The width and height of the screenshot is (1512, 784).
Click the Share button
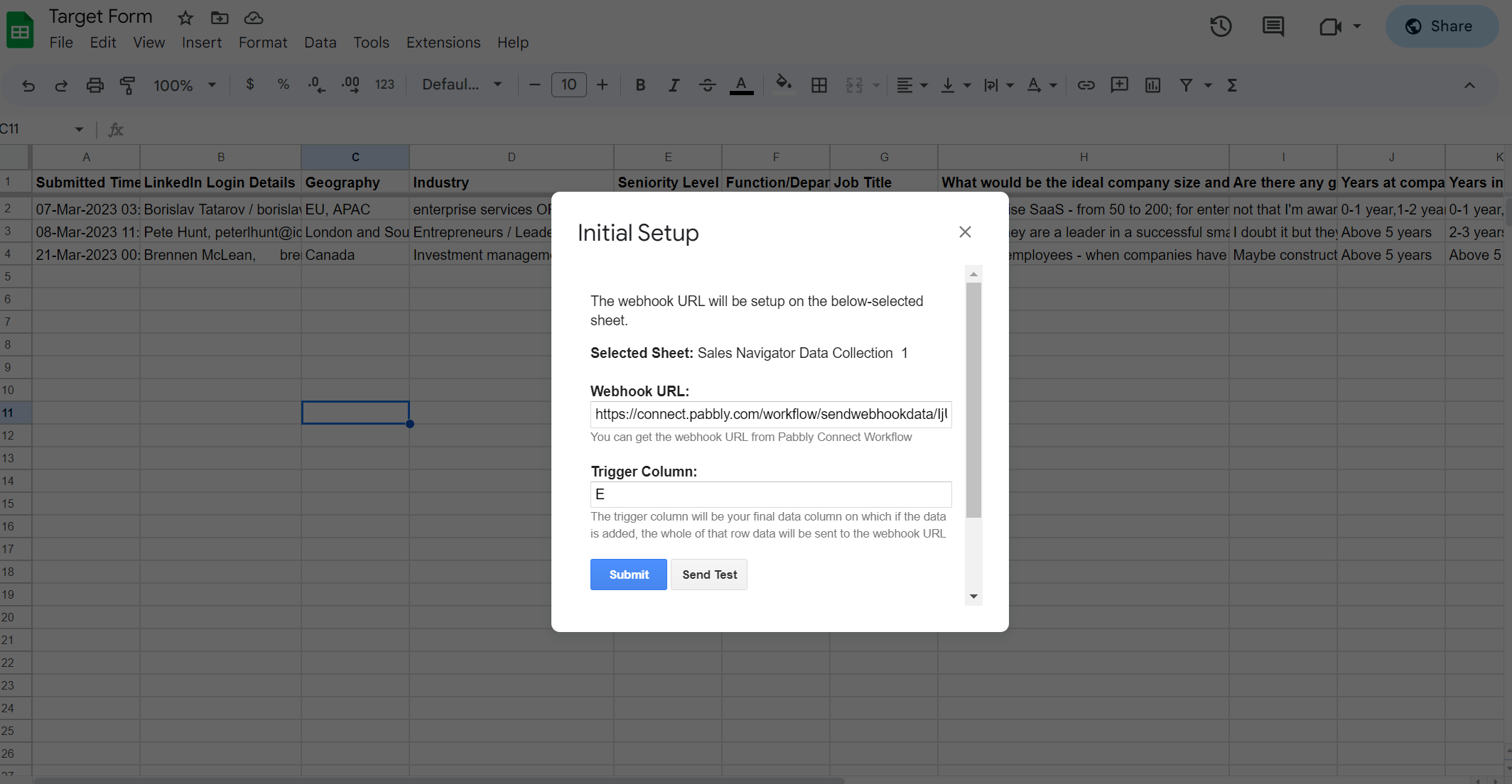[x=1442, y=27]
